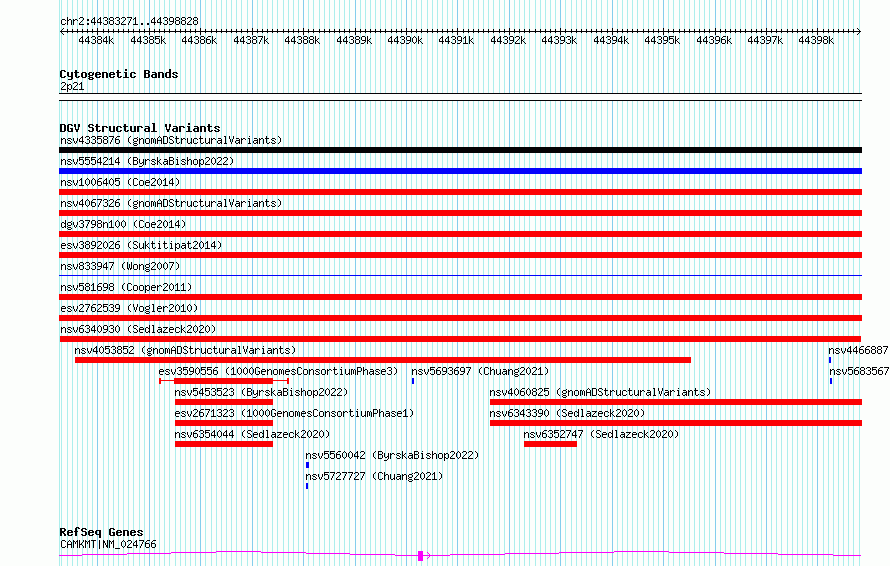
Task: Open the CAMKMT|NM_024766 gene label
Action: [108, 544]
